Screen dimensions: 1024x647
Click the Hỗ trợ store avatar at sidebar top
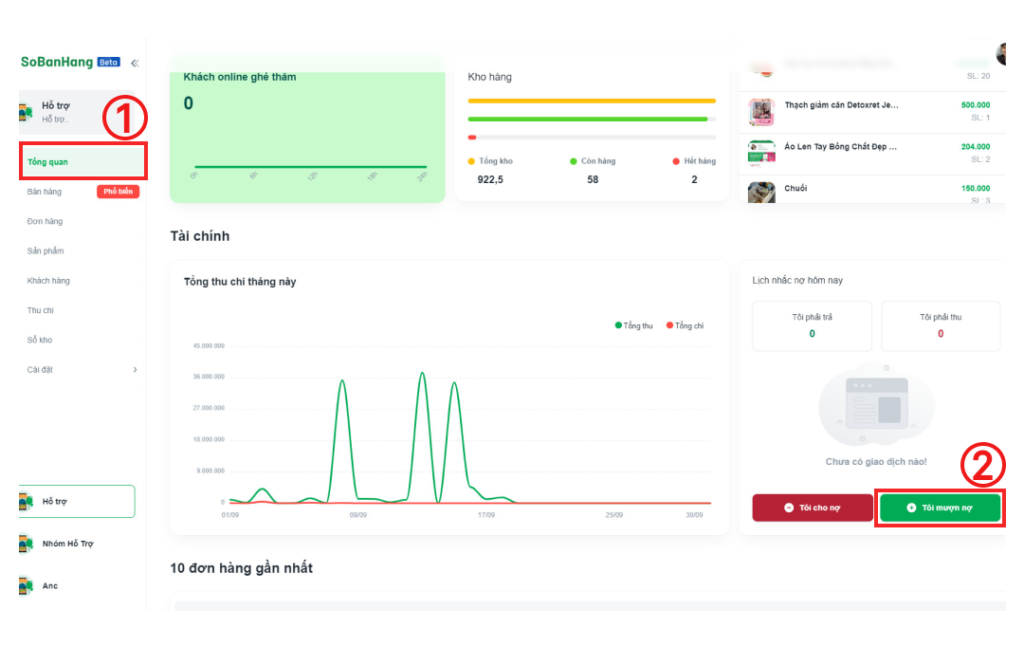pyautogui.click(x=26, y=112)
